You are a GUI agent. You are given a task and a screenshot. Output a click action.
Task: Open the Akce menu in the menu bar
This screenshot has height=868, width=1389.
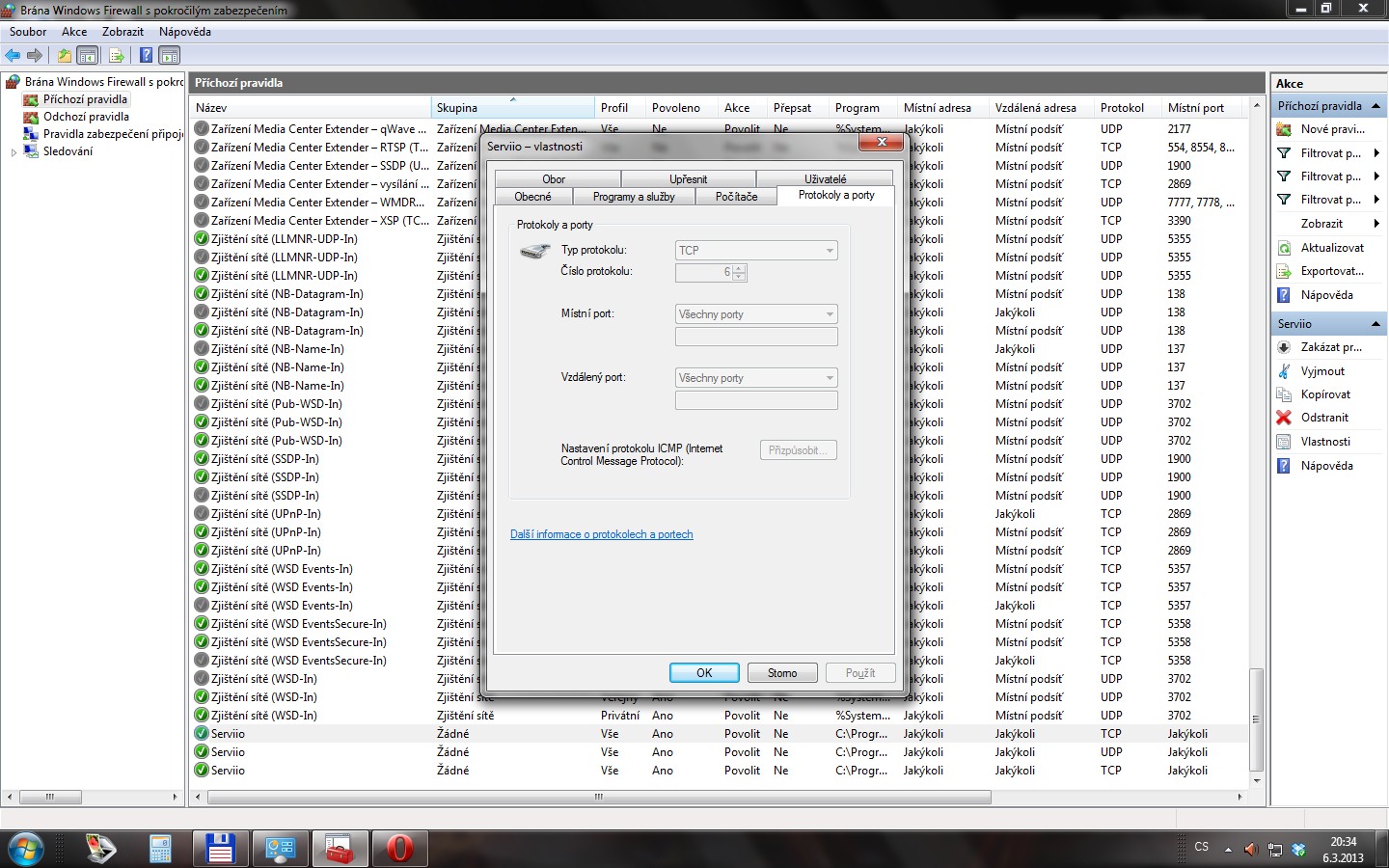click(74, 32)
